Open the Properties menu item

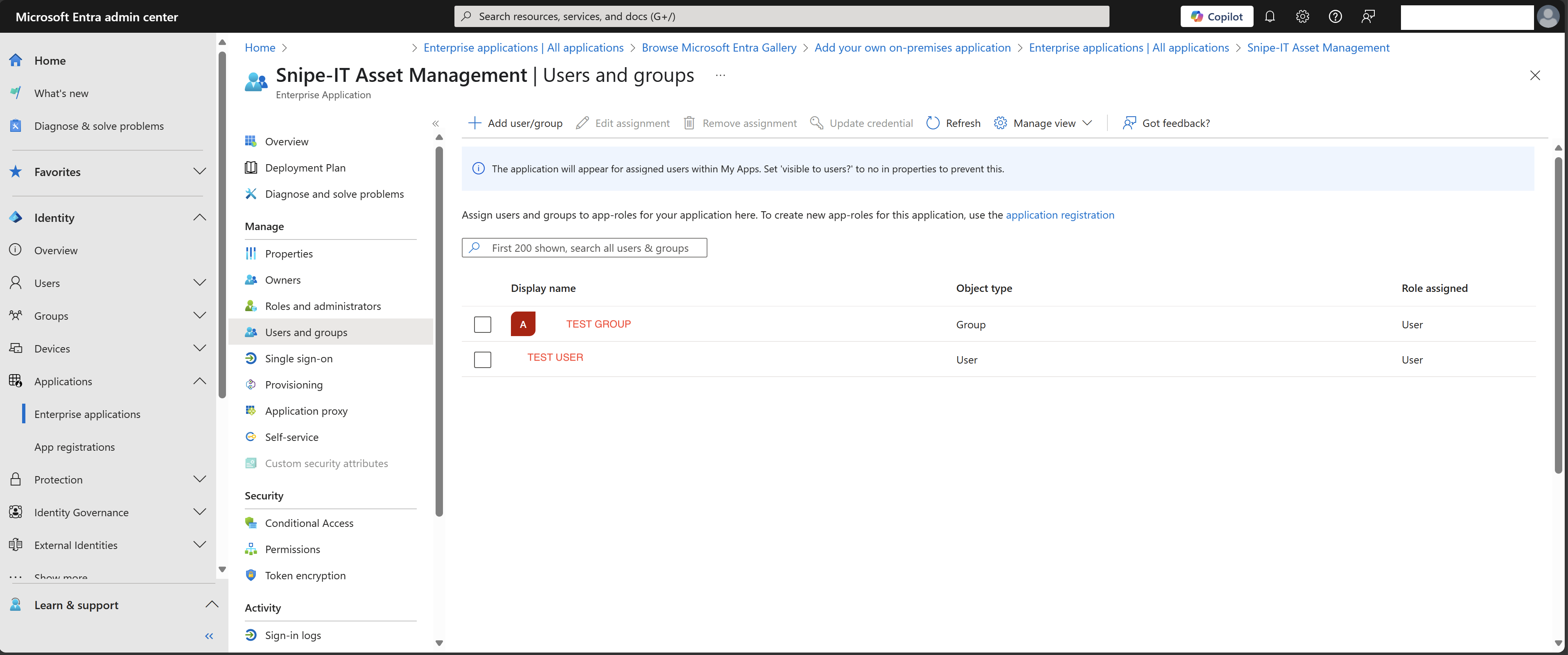(x=289, y=254)
